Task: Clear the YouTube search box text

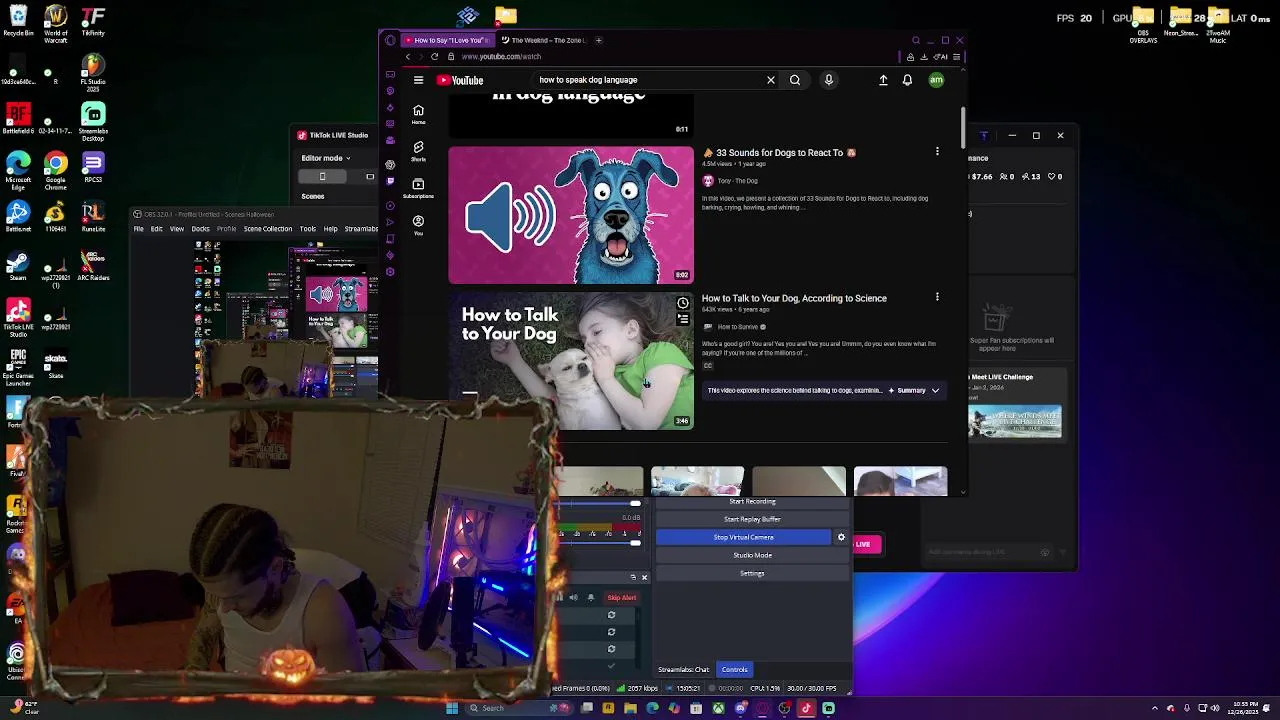Action: pyautogui.click(x=771, y=80)
